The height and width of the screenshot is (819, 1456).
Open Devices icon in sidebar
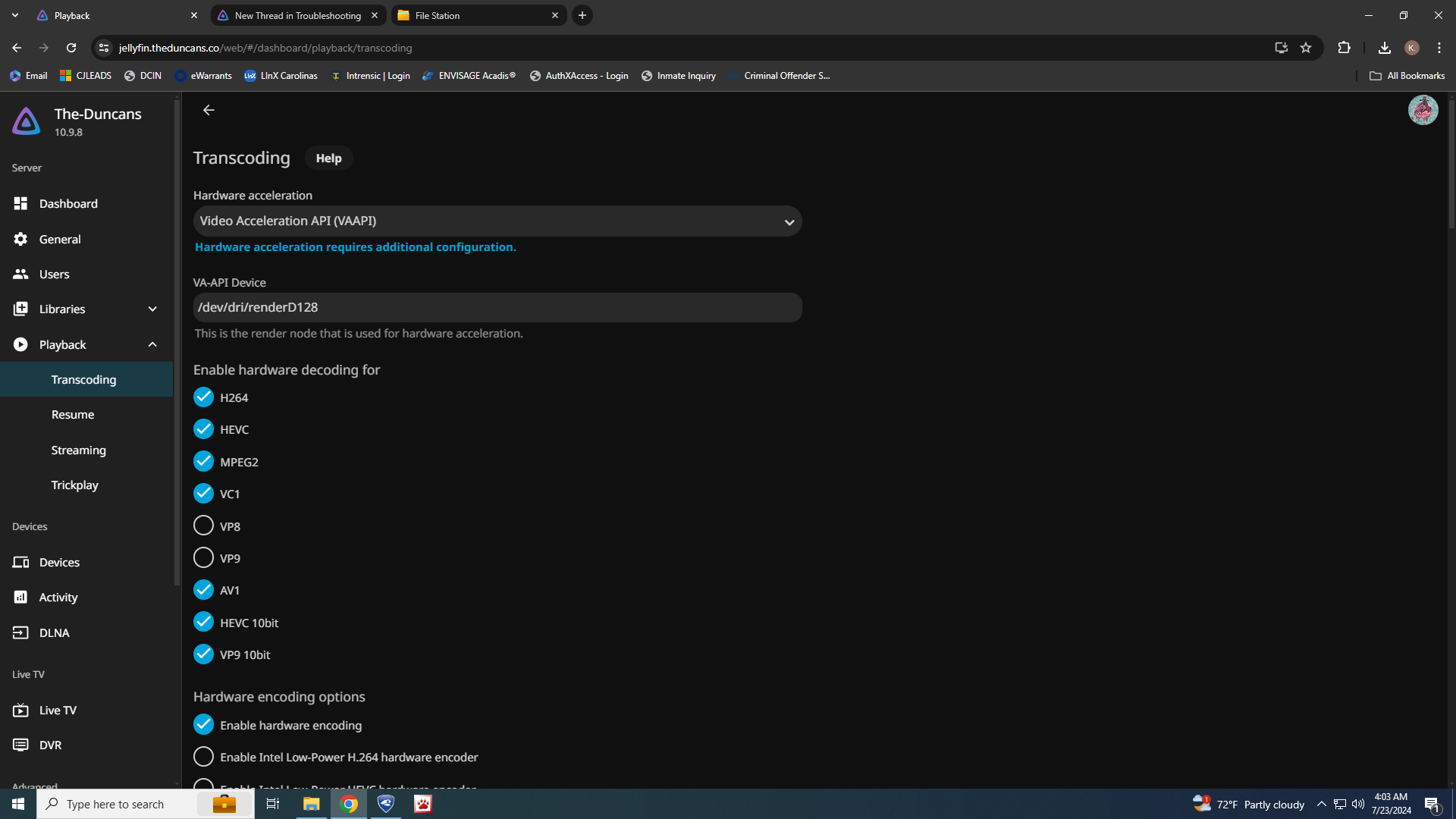(x=20, y=562)
